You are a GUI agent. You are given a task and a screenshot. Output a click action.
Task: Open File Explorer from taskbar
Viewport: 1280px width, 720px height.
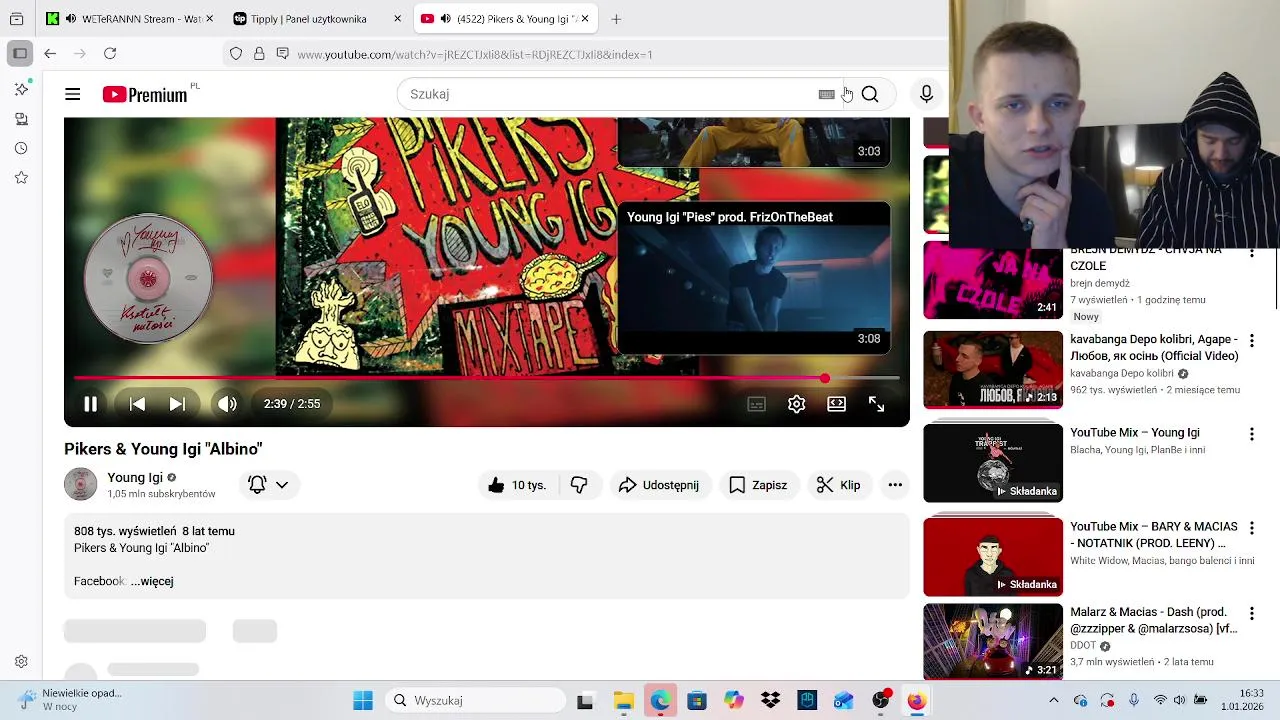(x=623, y=701)
